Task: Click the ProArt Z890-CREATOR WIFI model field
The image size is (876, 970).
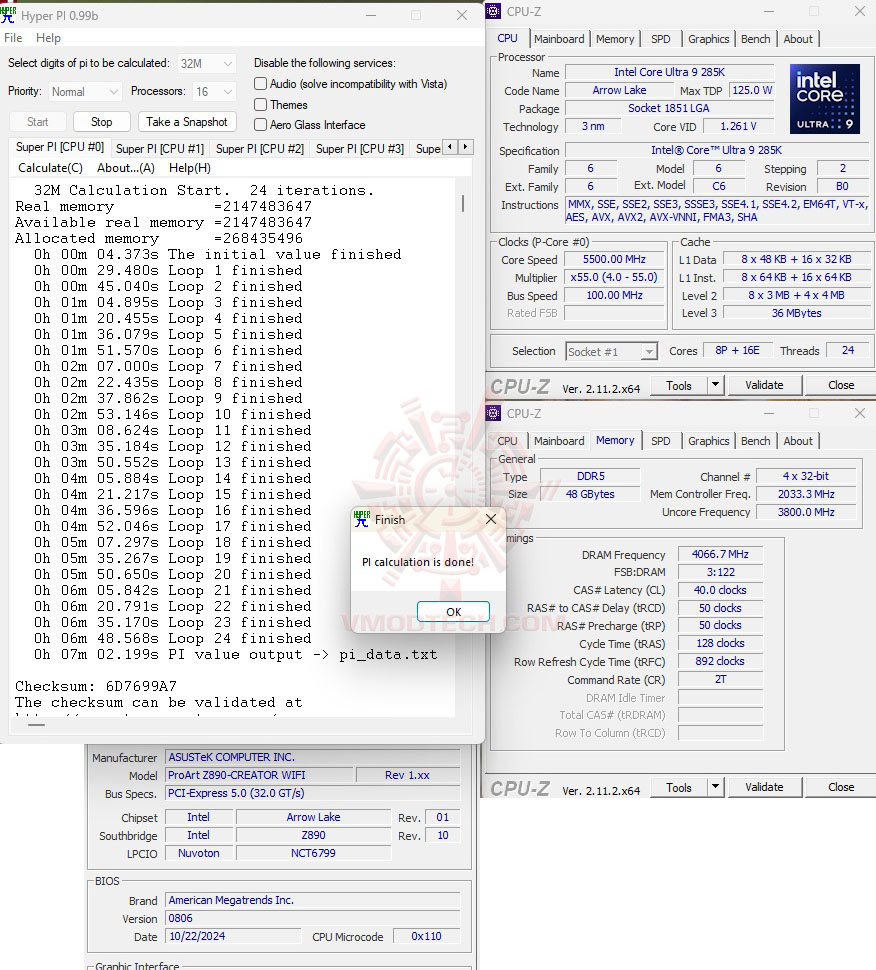Action: pyautogui.click(x=259, y=775)
